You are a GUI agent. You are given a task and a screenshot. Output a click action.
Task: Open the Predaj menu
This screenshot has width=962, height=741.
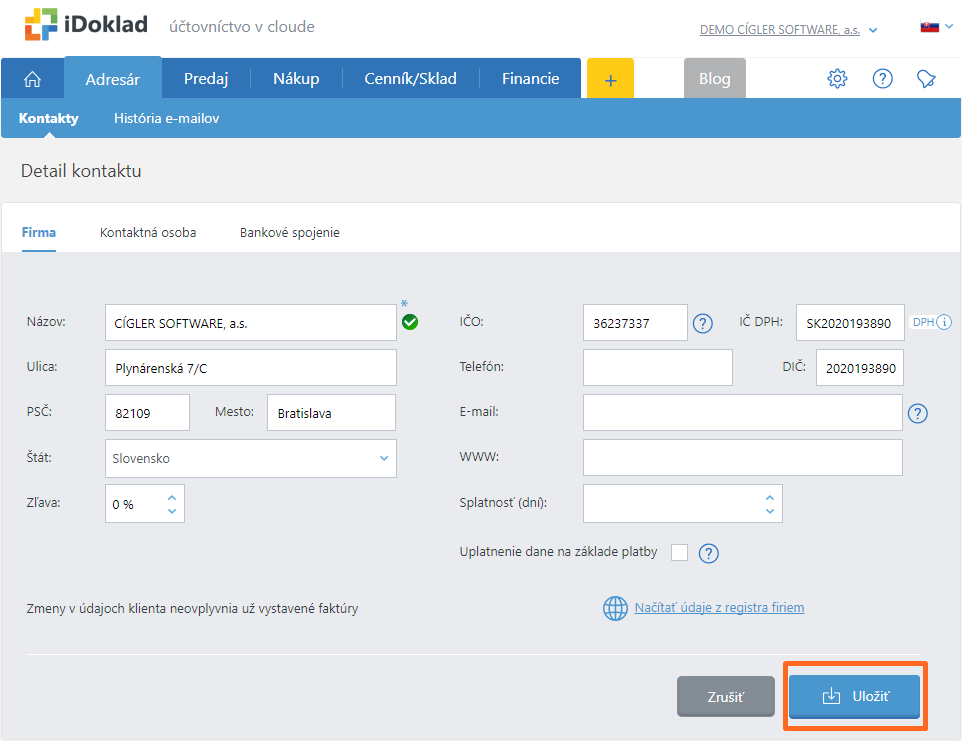206,79
